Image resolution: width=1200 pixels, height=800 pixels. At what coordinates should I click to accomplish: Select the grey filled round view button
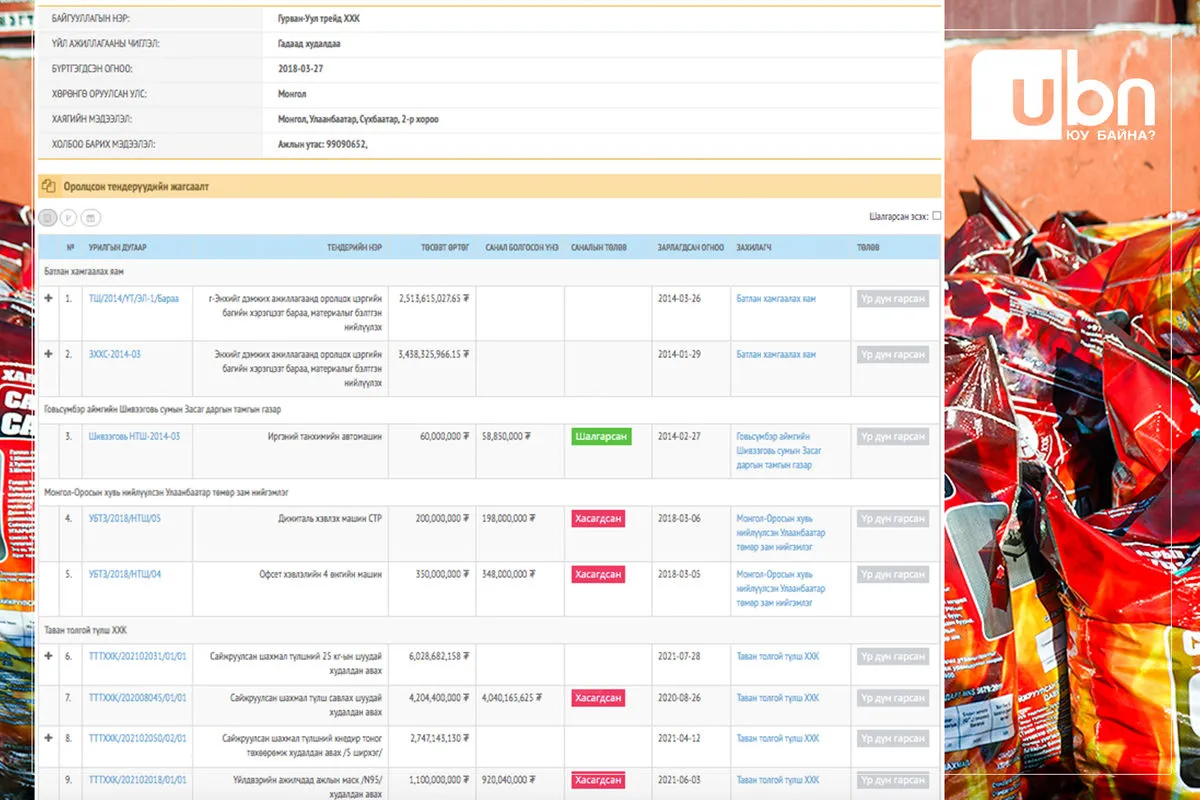pyautogui.click(x=48, y=217)
